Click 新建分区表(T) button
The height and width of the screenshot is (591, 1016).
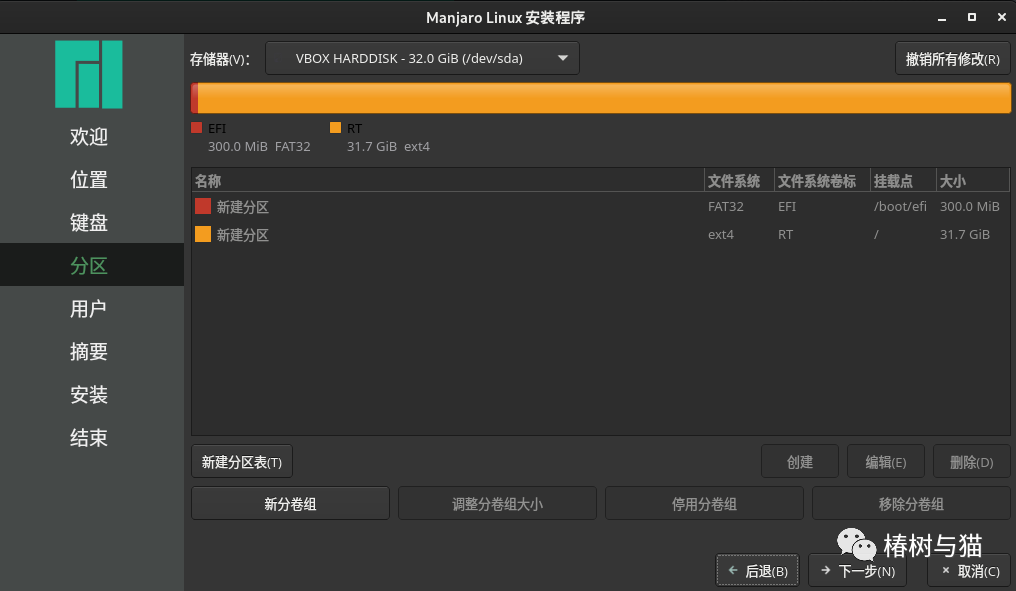click(242, 462)
